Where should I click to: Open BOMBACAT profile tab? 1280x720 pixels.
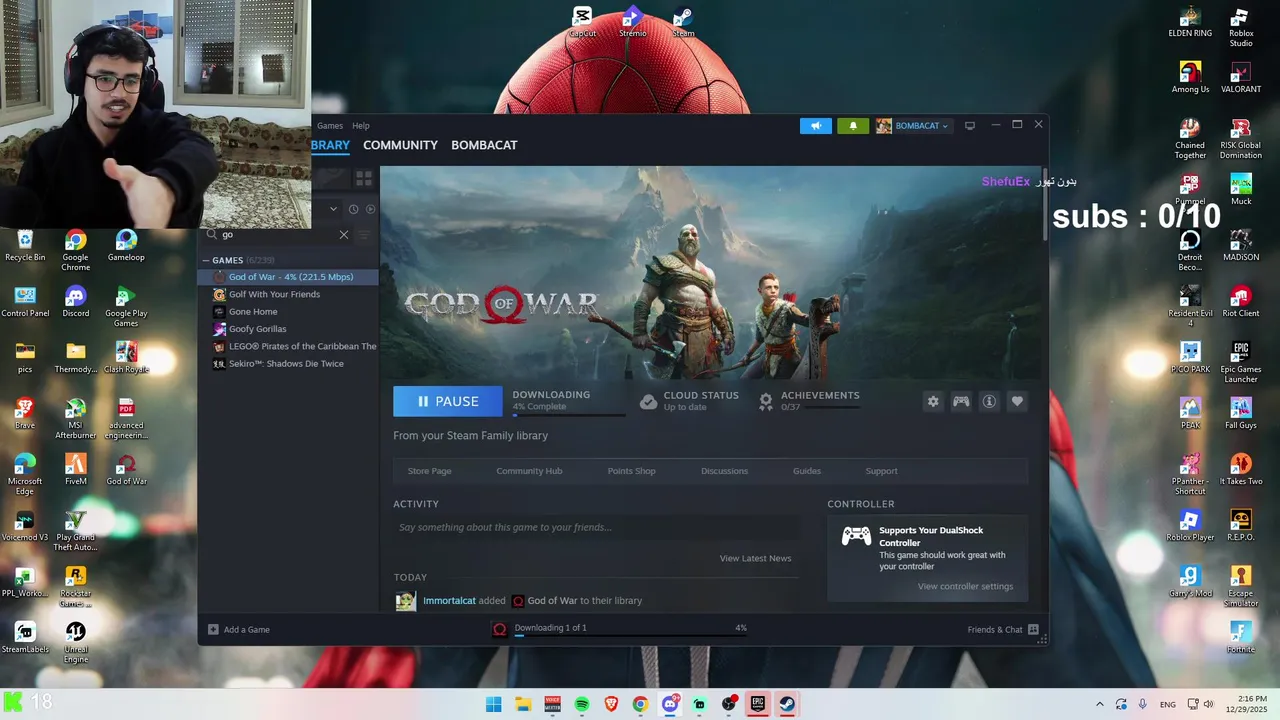484,145
